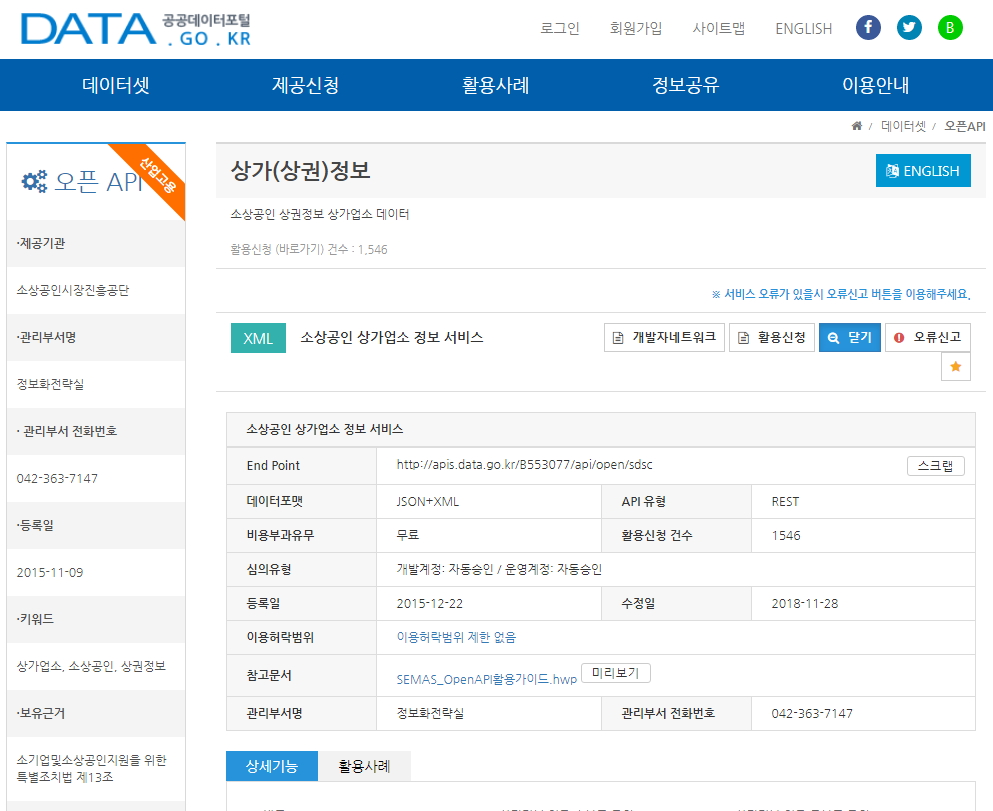Switch to ENGLISH in top header

tap(803, 28)
